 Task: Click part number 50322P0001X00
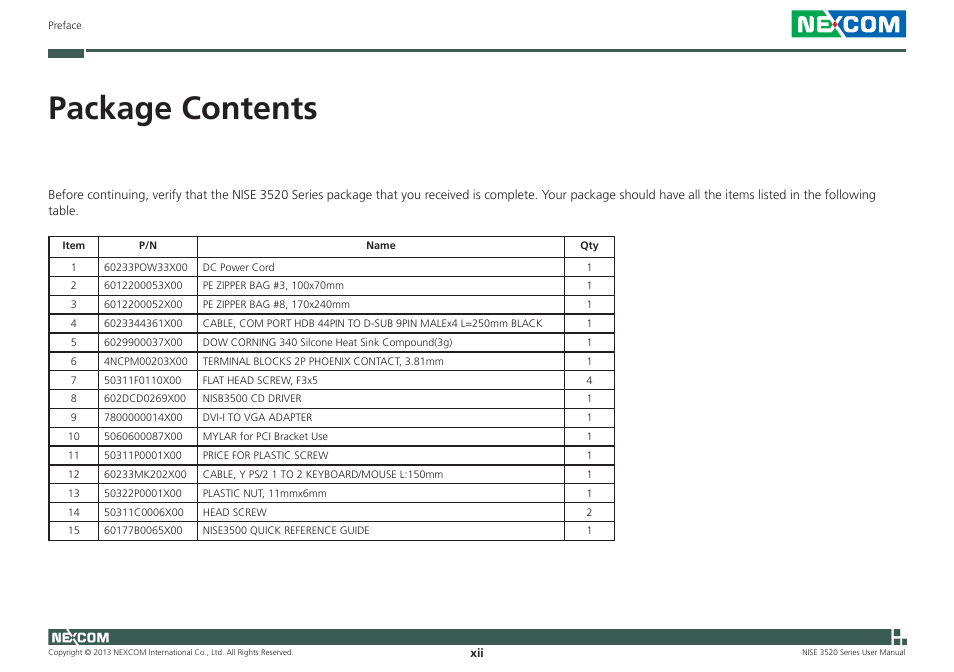pos(142,493)
